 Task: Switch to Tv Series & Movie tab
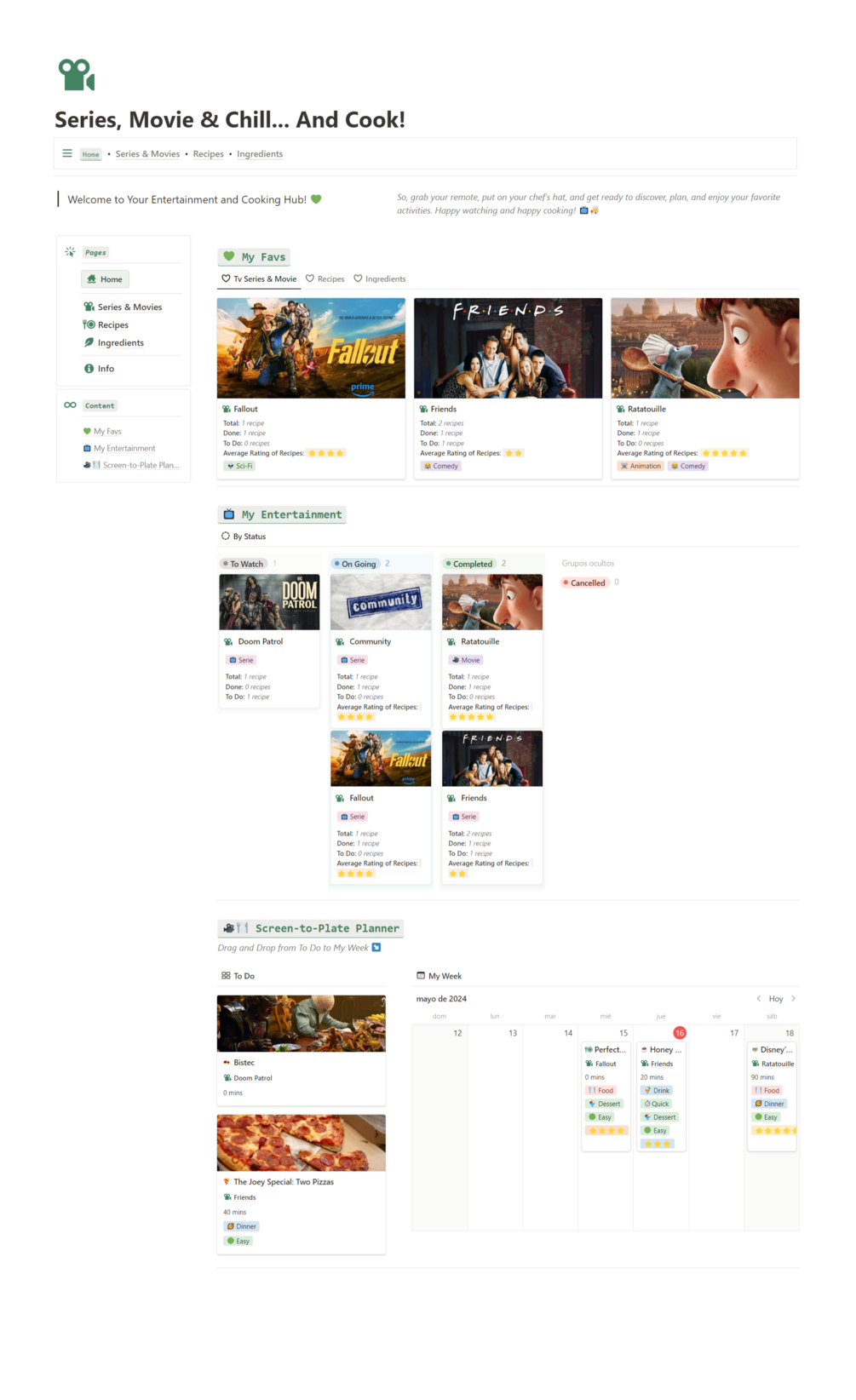[x=259, y=279]
